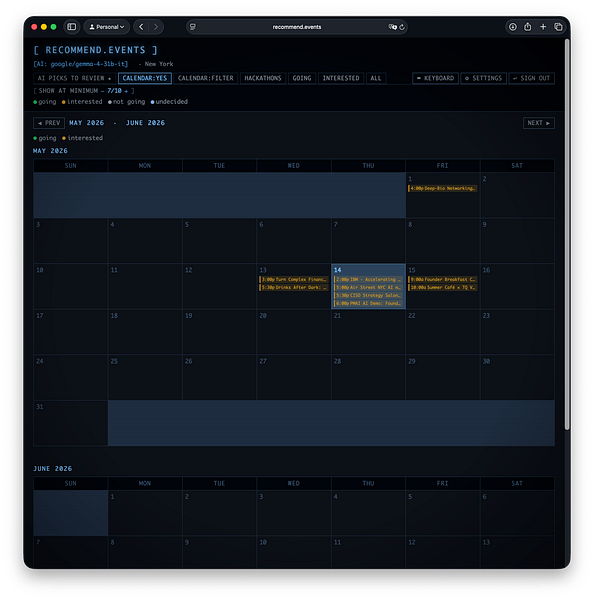Switch to the CALENDAR:FILTER tab
Screen dimensions: 594x600
pos(206,78)
